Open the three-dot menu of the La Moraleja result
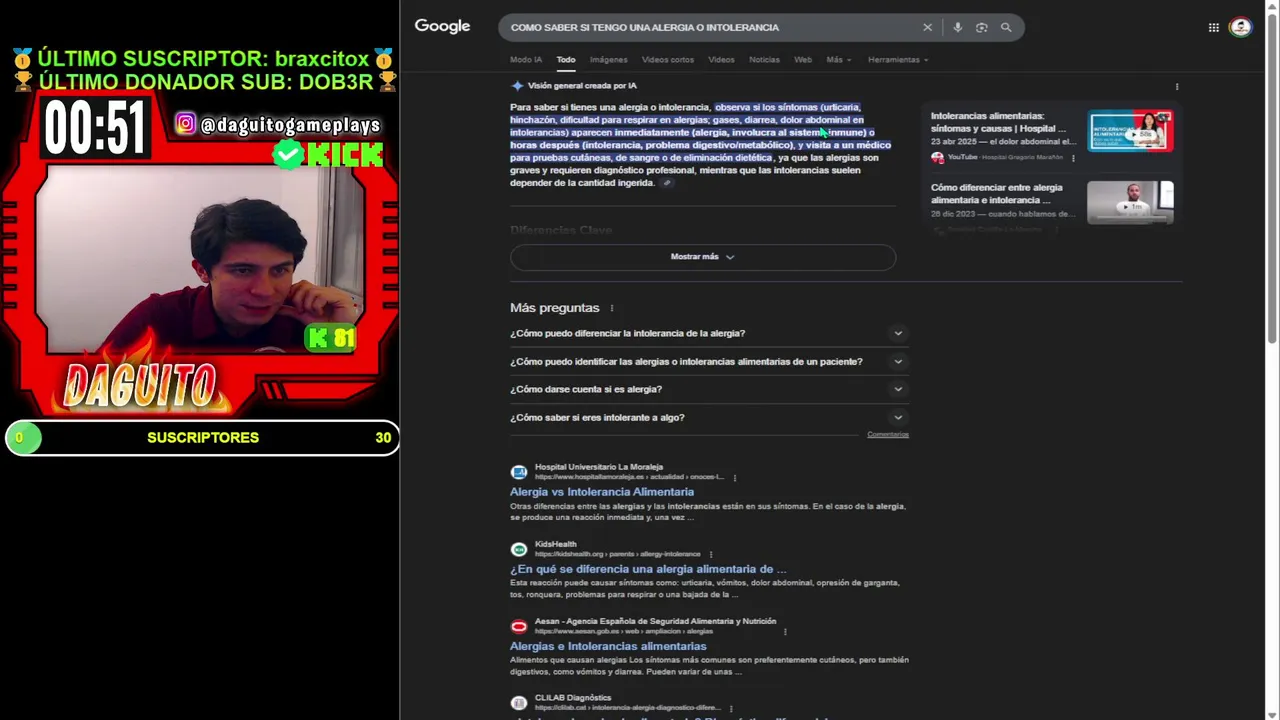 click(735, 478)
